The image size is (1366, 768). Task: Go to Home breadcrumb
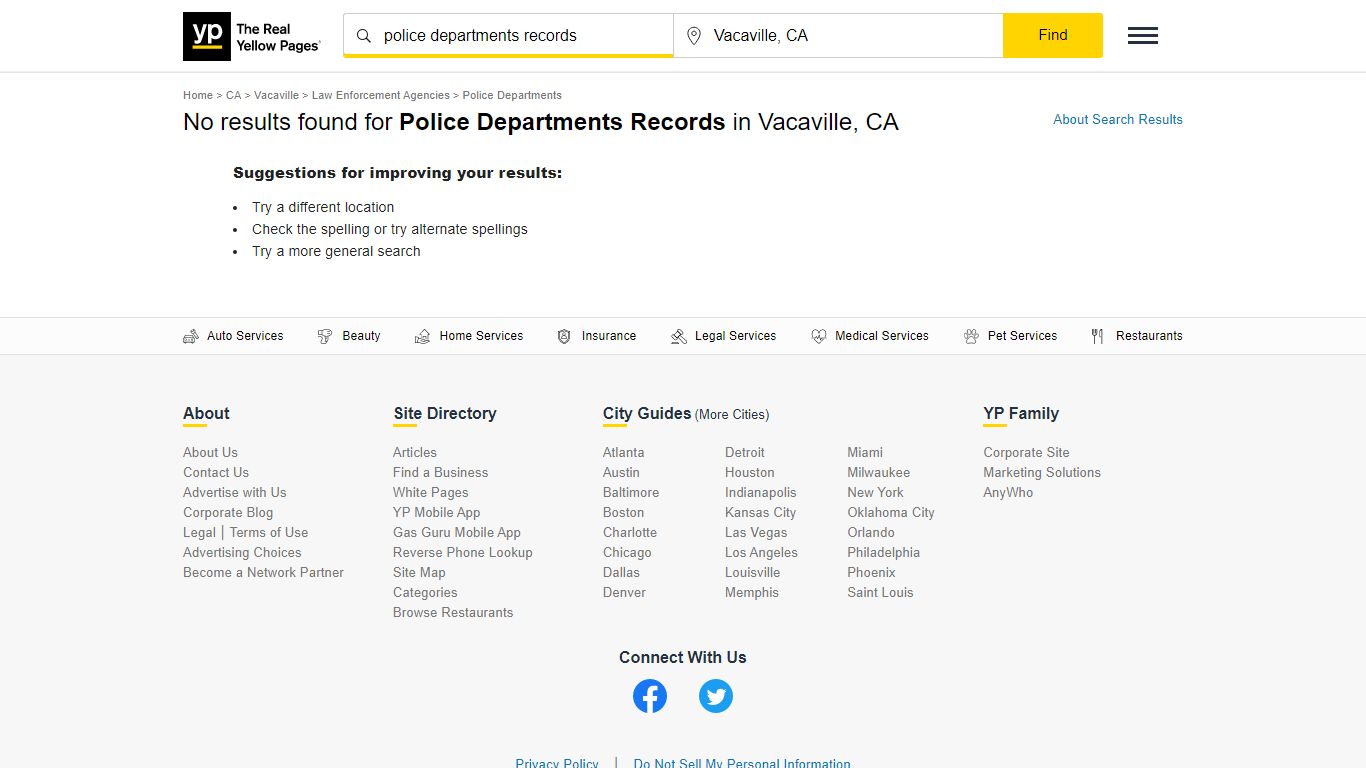198,95
